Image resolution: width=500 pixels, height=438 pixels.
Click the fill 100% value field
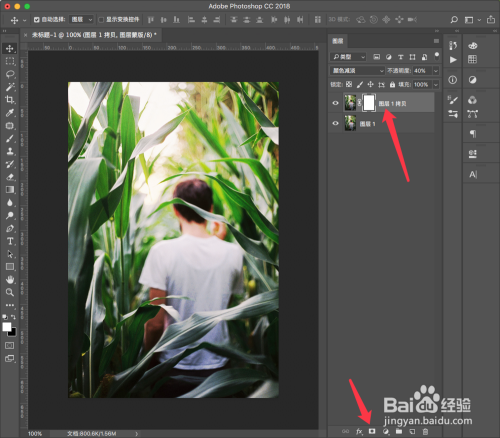click(x=422, y=85)
